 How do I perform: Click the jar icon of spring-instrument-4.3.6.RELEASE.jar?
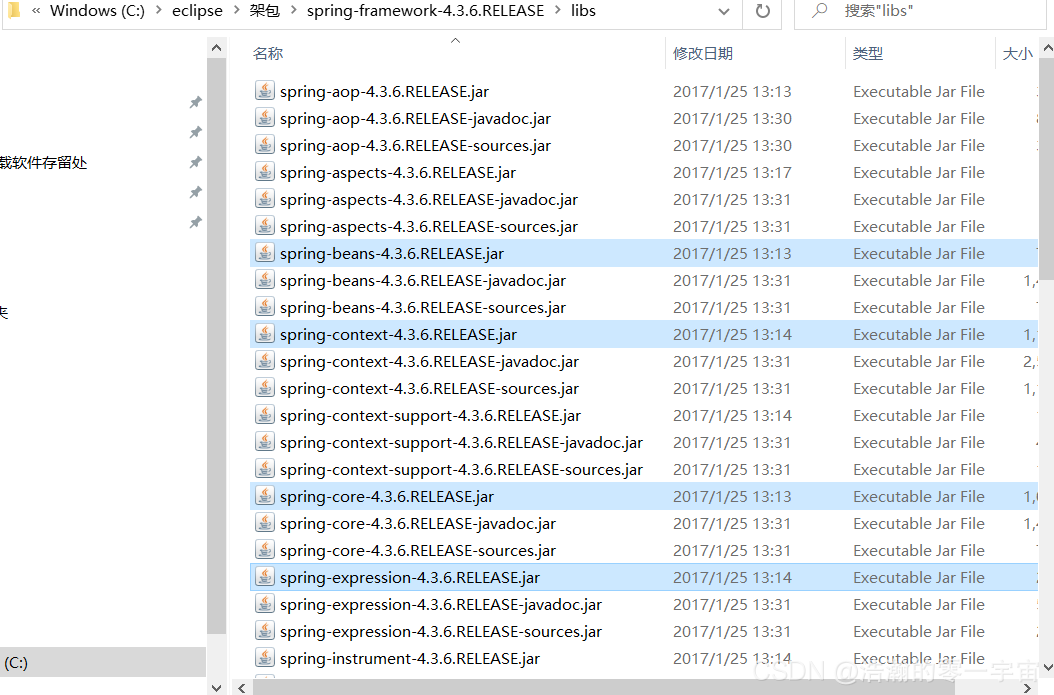[265, 658]
